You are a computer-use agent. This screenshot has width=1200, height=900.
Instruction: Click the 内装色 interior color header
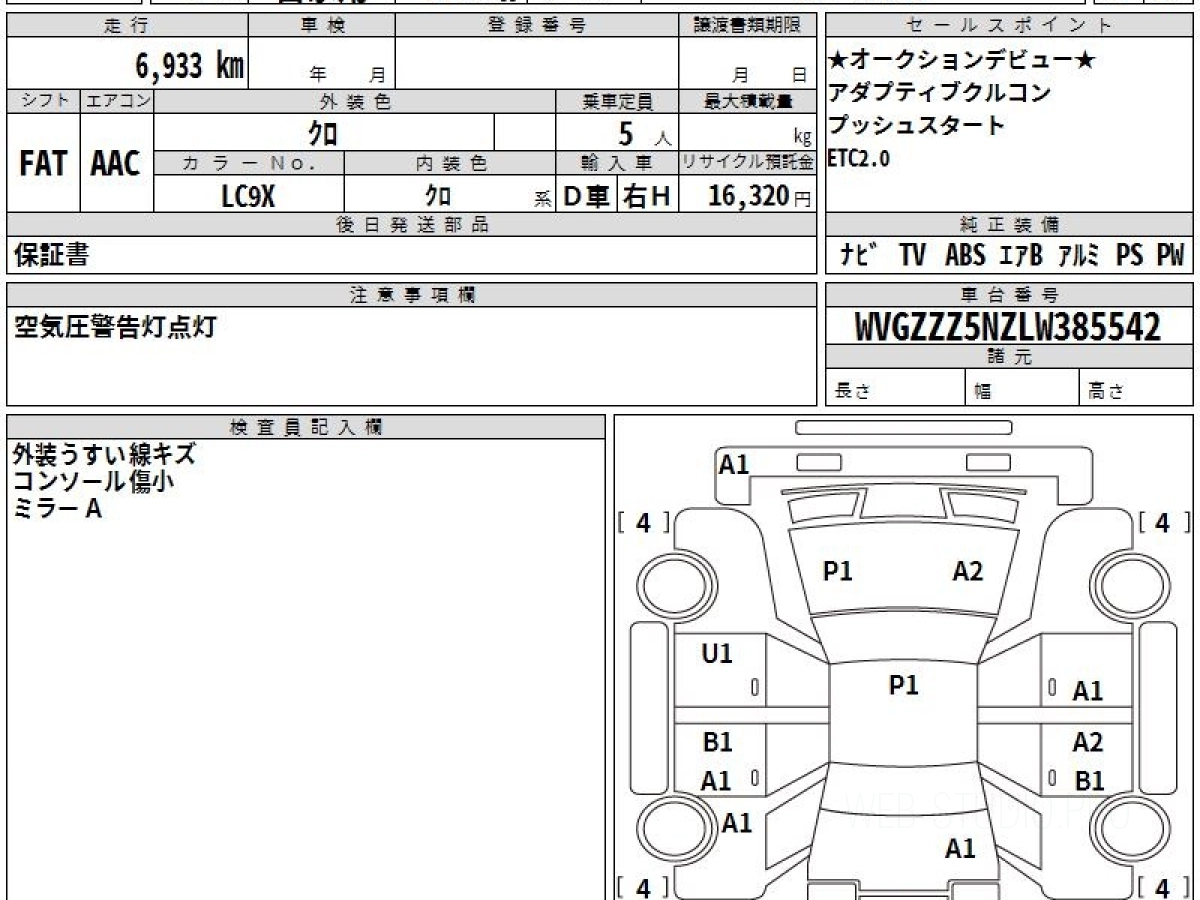[450, 164]
